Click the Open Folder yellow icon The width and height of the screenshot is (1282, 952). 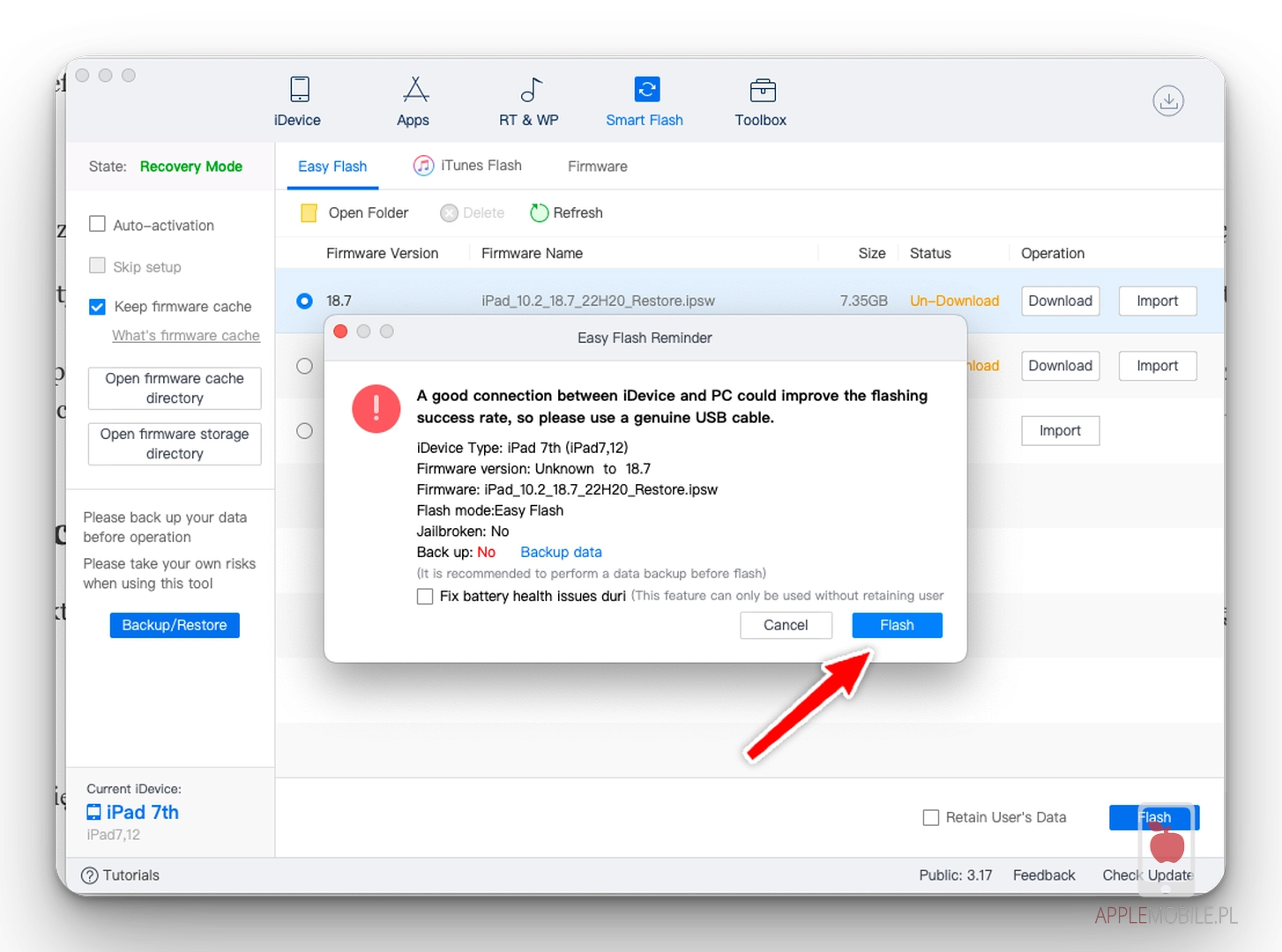[x=309, y=213]
